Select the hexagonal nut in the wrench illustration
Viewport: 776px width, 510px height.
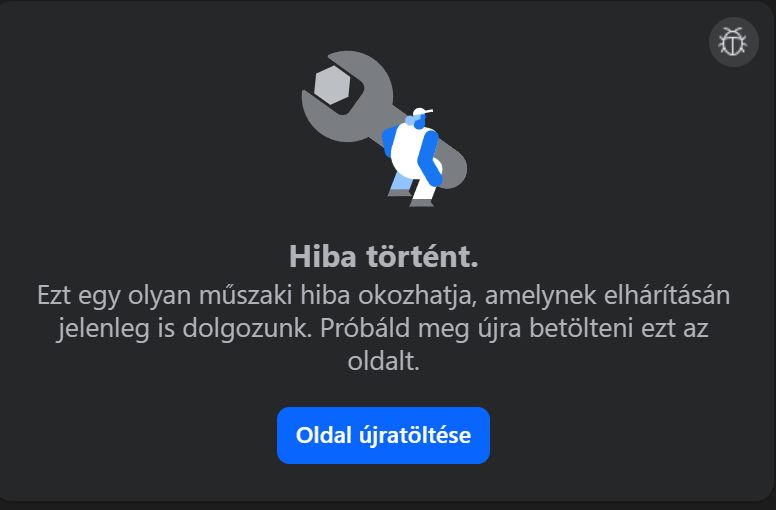tap(332, 85)
